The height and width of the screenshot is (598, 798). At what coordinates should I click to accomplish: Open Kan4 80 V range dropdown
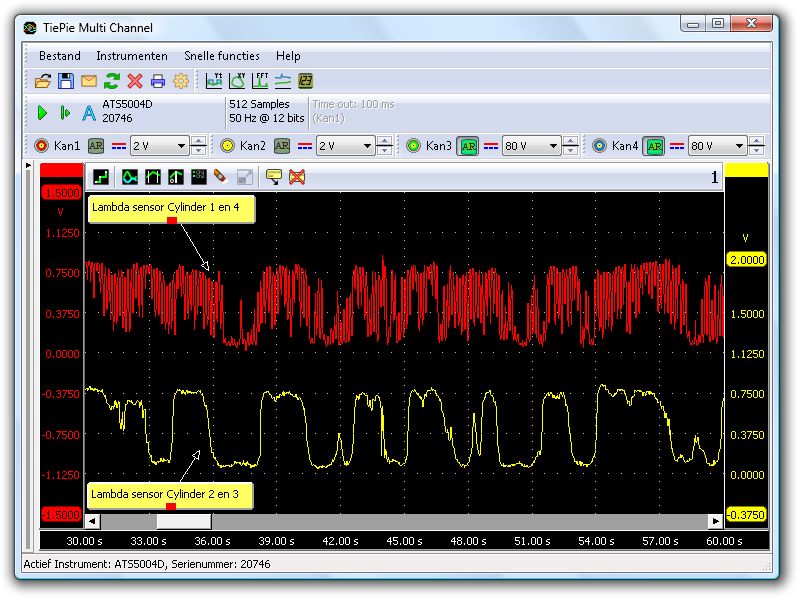739,146
